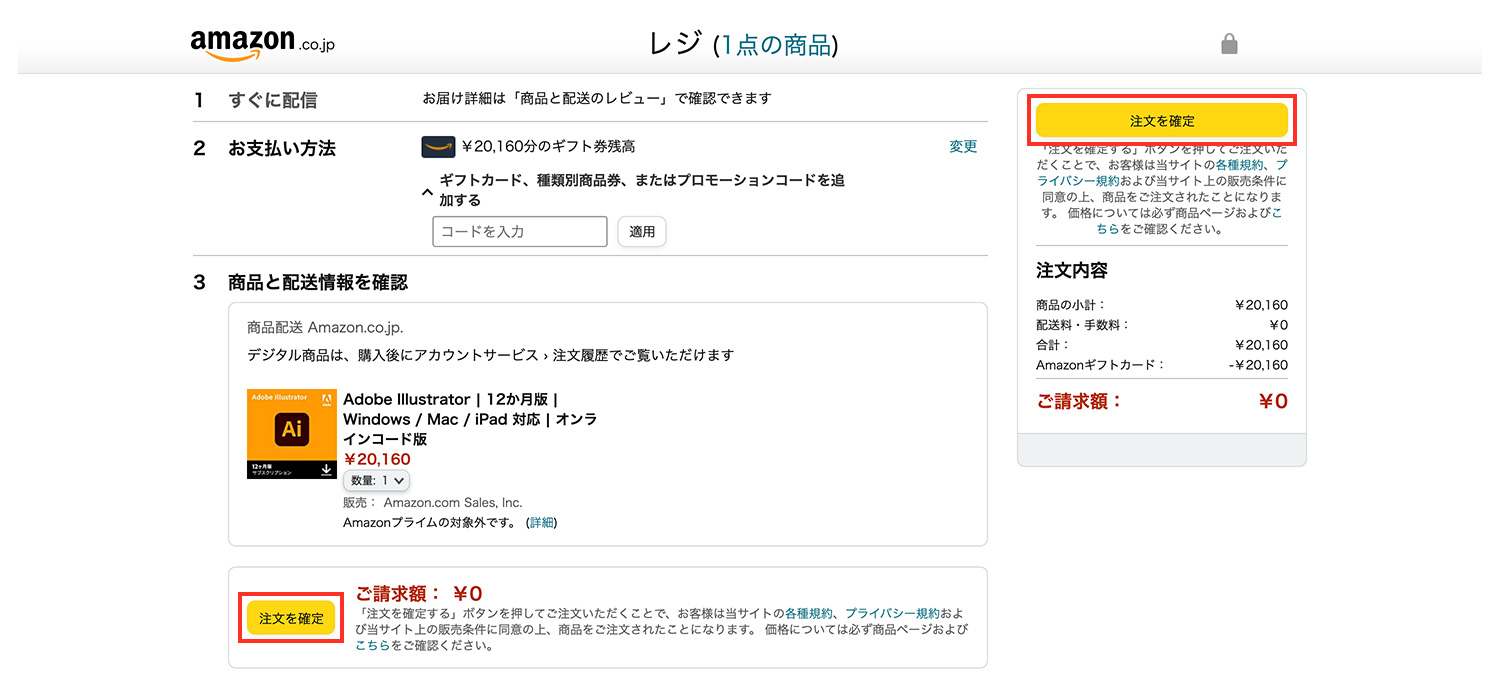This screenshot has height=678, width=1500.
Task: Click 販売: Amazon.com Sales, Inc. text
Action: click(x=433, y=503)
